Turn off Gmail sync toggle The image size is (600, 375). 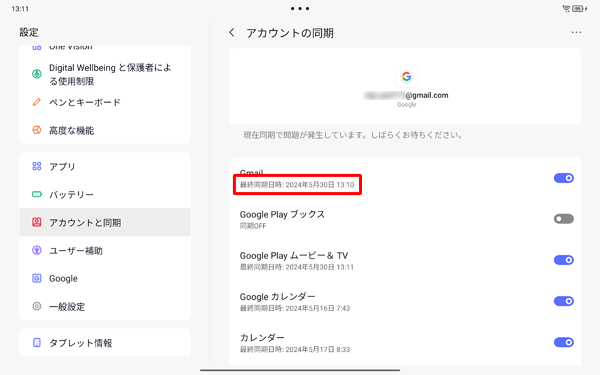pyautogui.click(x=564, y=178)
